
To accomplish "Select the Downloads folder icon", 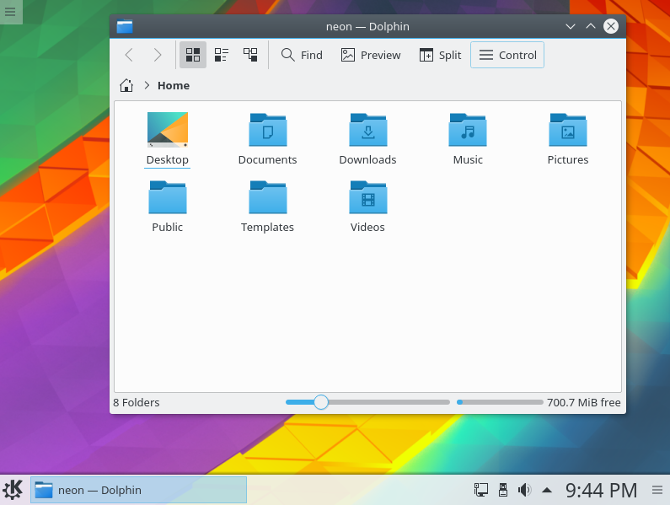I will click(367, 131).
